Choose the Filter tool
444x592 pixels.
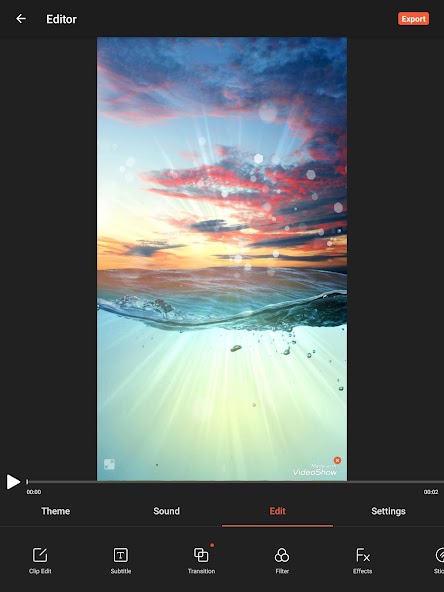(x=282, y=561)
